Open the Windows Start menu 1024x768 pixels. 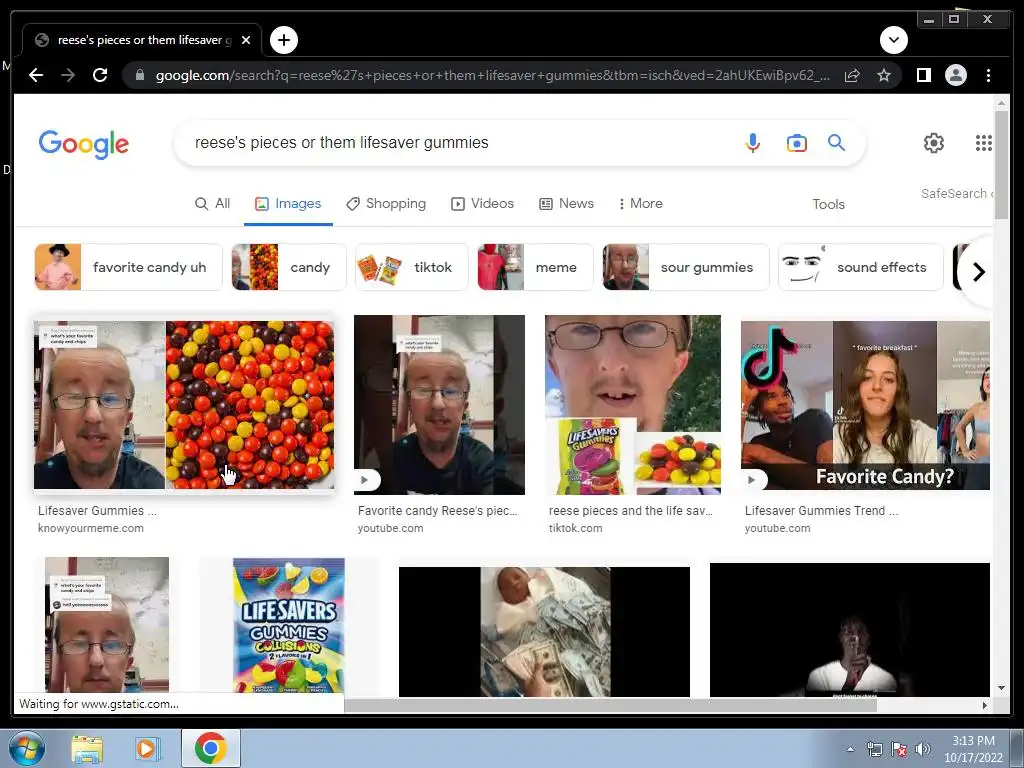click(25, 748)
